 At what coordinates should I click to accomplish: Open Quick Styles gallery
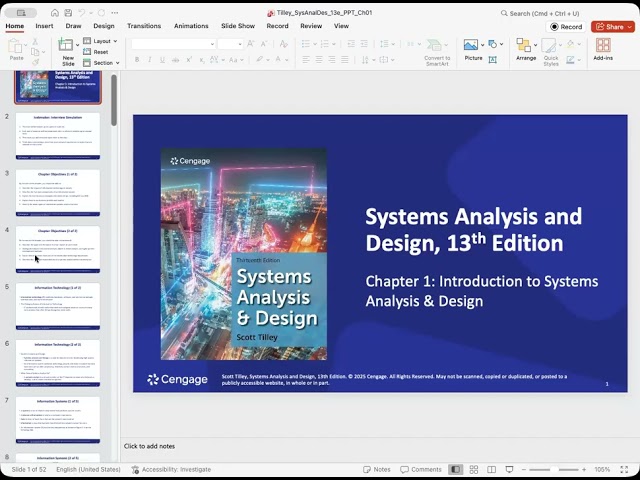[551, 52]
